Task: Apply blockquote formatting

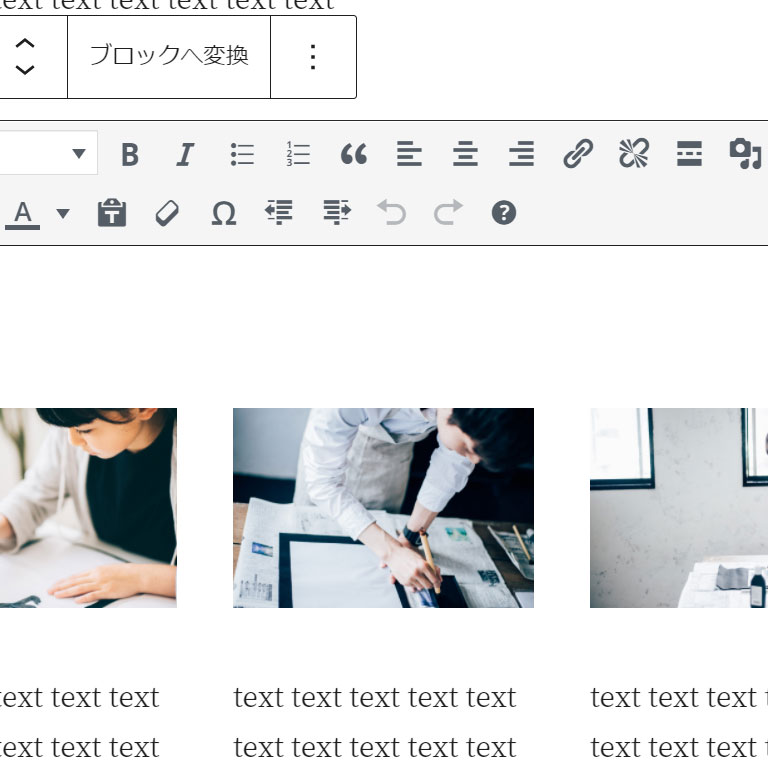Action: coord(354,154)
